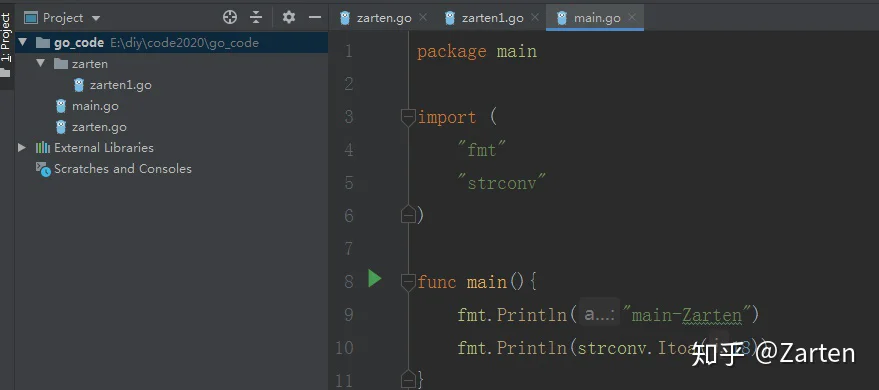Click the gopher icon beside main.go in tree
The height and width of the screenshot is (390, 879).
click(61, 106)
